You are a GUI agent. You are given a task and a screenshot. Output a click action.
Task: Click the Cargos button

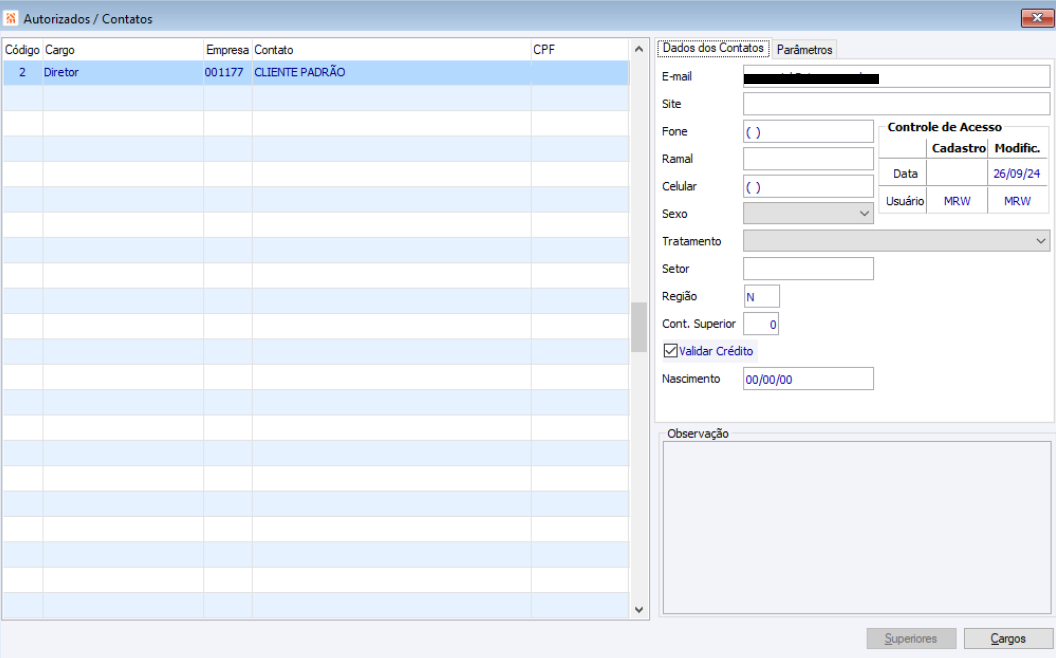point(1008,638)
